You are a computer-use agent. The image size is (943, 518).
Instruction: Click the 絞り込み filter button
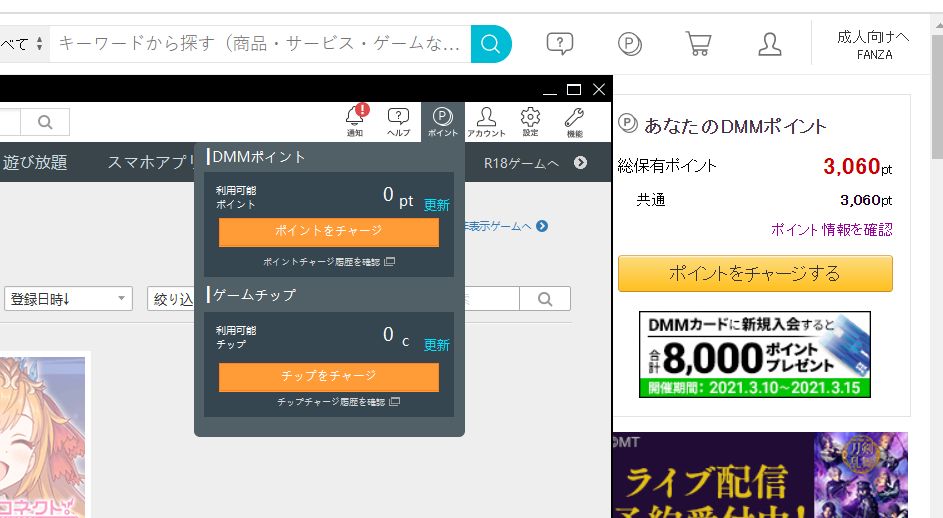click(171, 299)
